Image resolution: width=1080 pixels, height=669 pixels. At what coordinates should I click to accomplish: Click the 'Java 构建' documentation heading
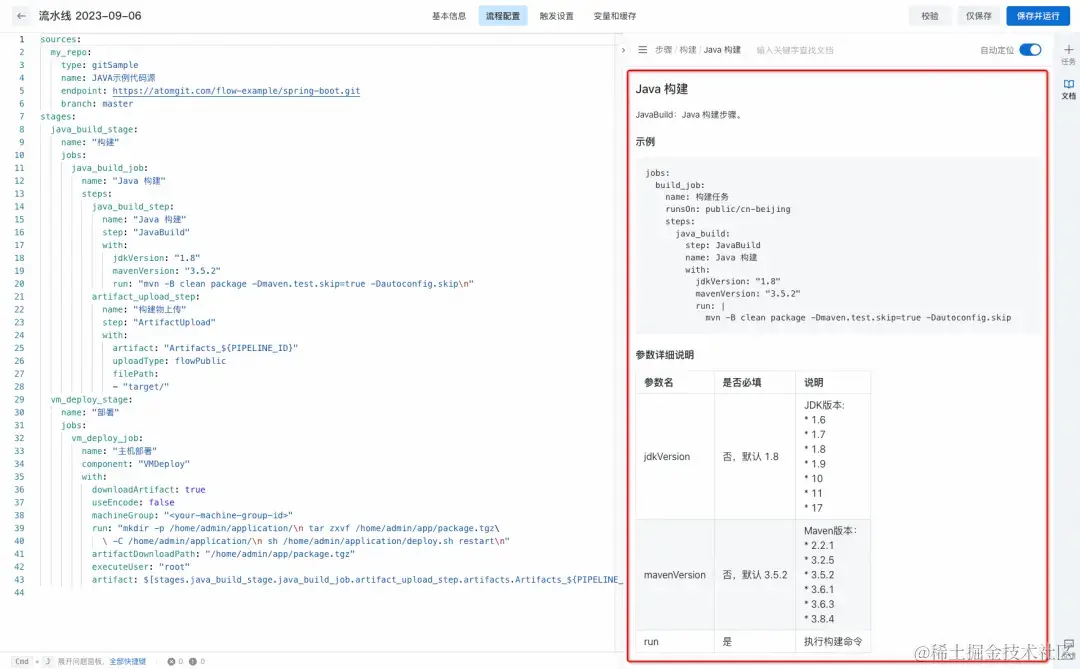[661, 89]
